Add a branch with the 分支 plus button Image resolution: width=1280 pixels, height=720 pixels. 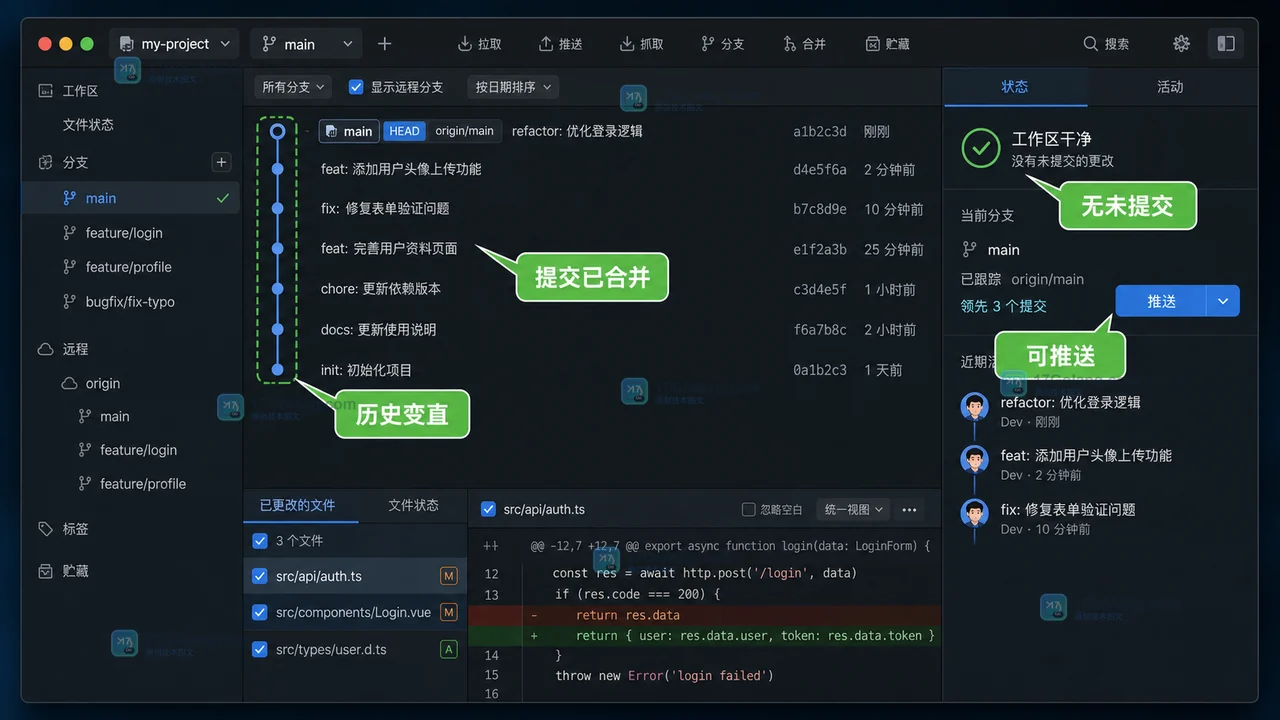click(222, 162)
